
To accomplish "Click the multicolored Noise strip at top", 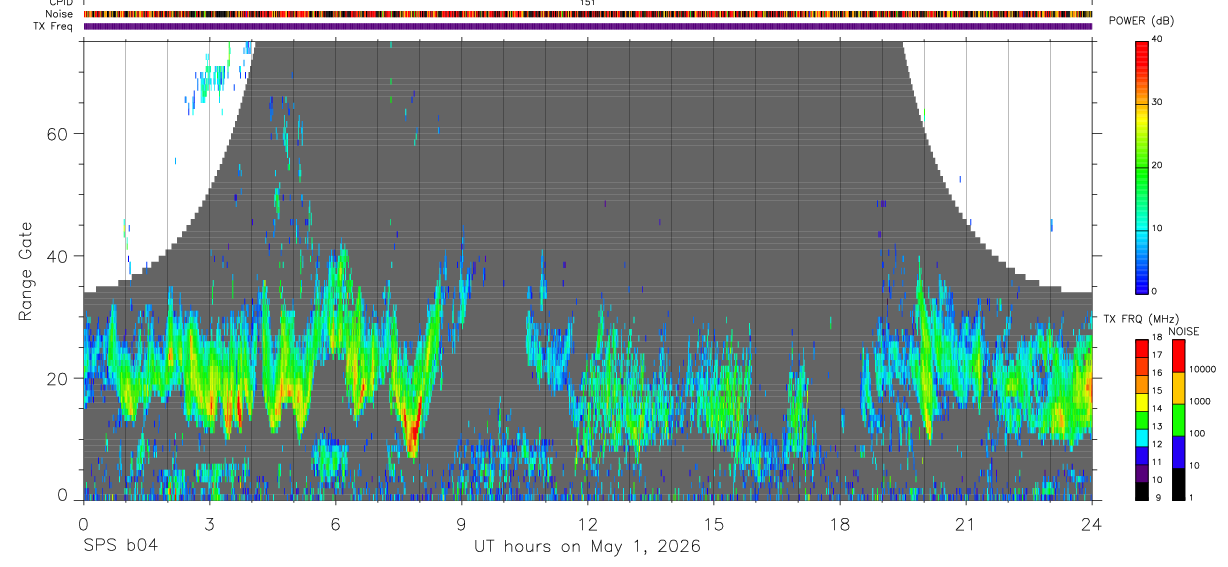I will 588,14.
